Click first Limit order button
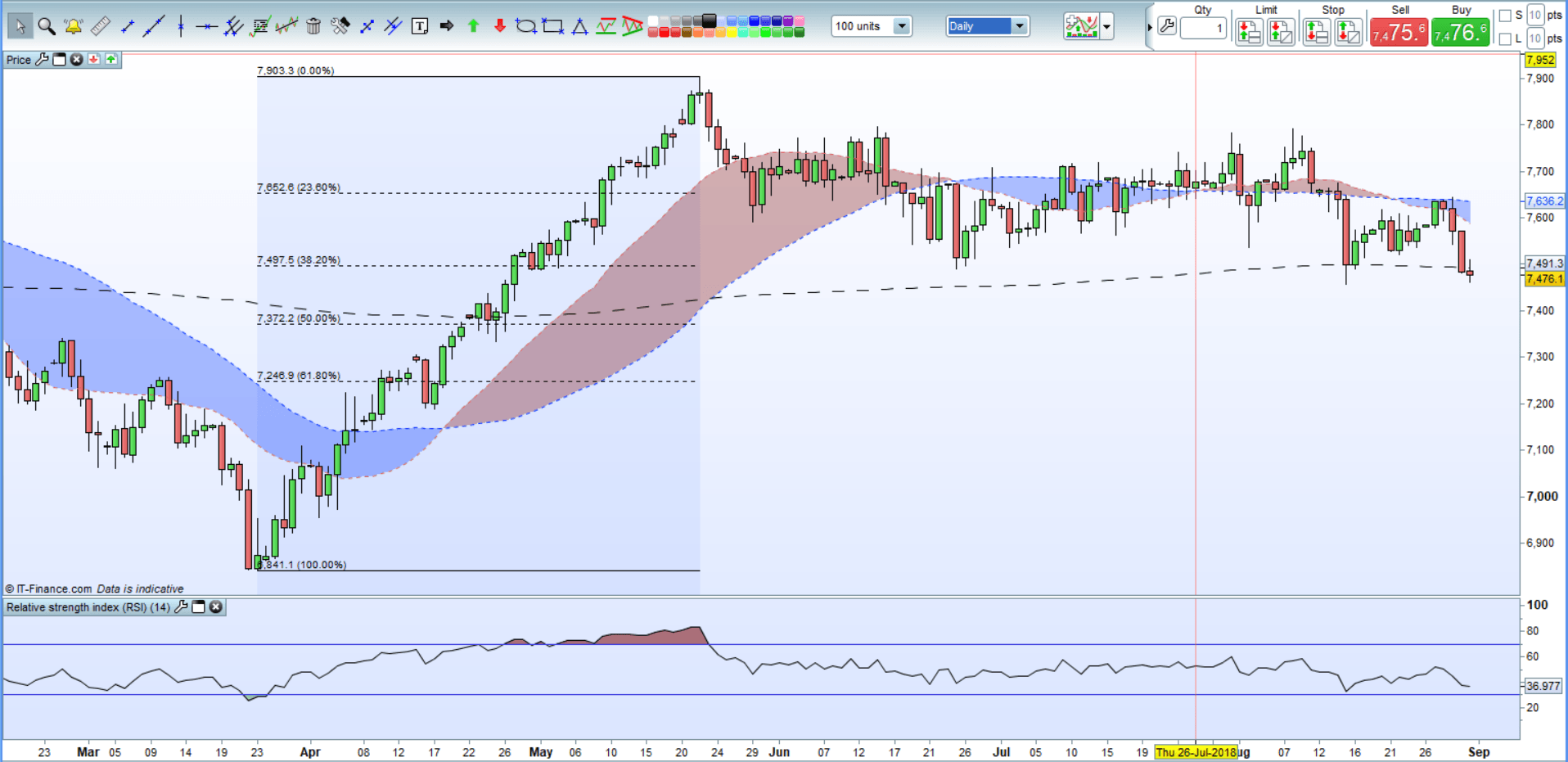The image size is (1568, 762). 1249,32
